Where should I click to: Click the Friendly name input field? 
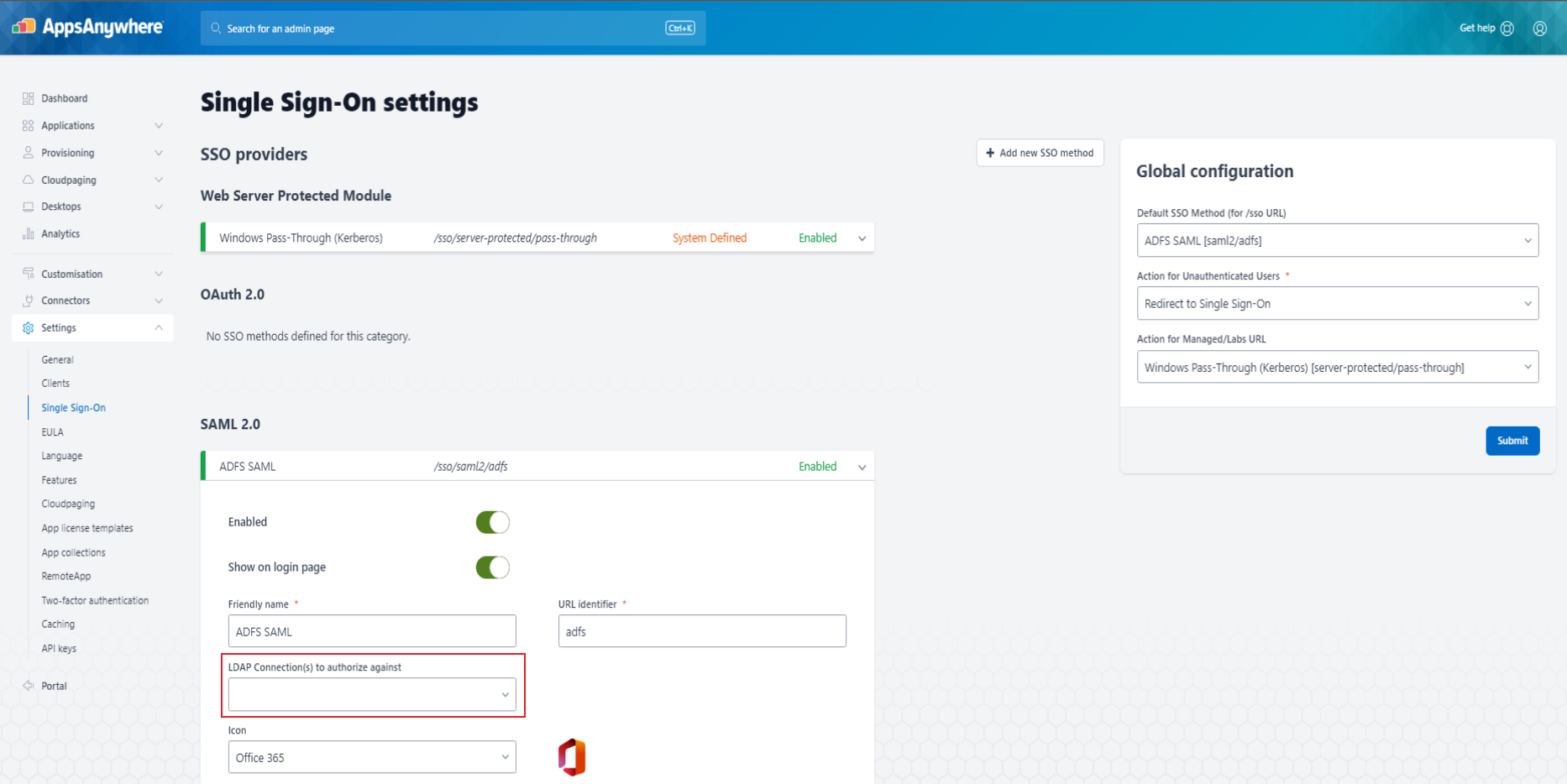[372, 631]
